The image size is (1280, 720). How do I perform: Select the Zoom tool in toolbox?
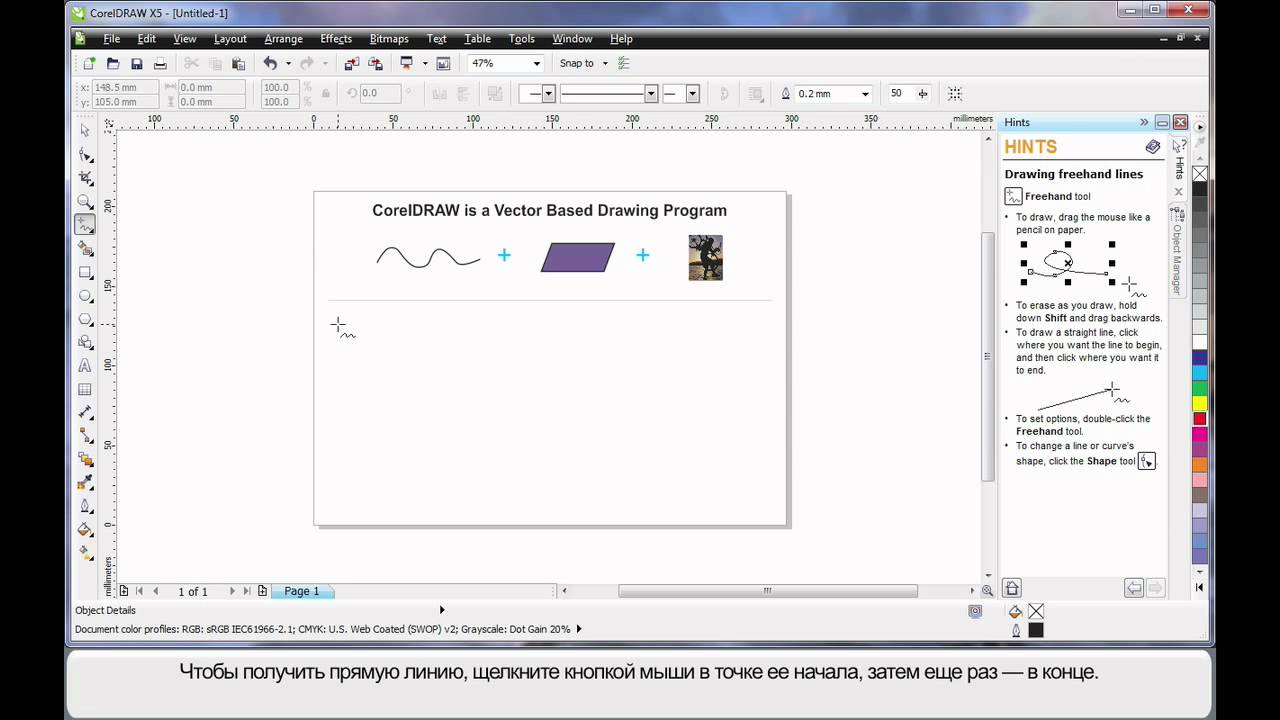pos(85,201)
